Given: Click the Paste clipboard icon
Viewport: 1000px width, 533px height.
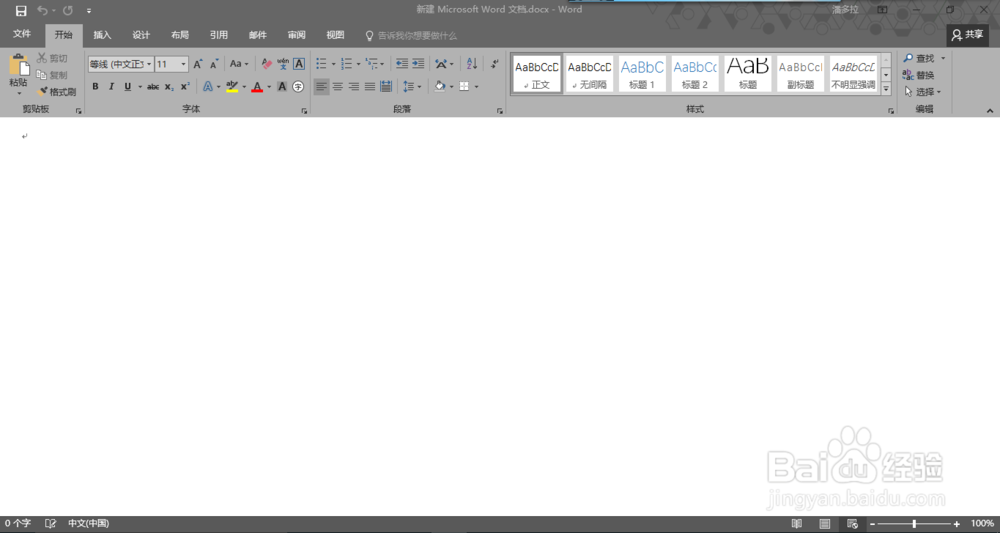Looking at the screenshot, I should [18, 66].
